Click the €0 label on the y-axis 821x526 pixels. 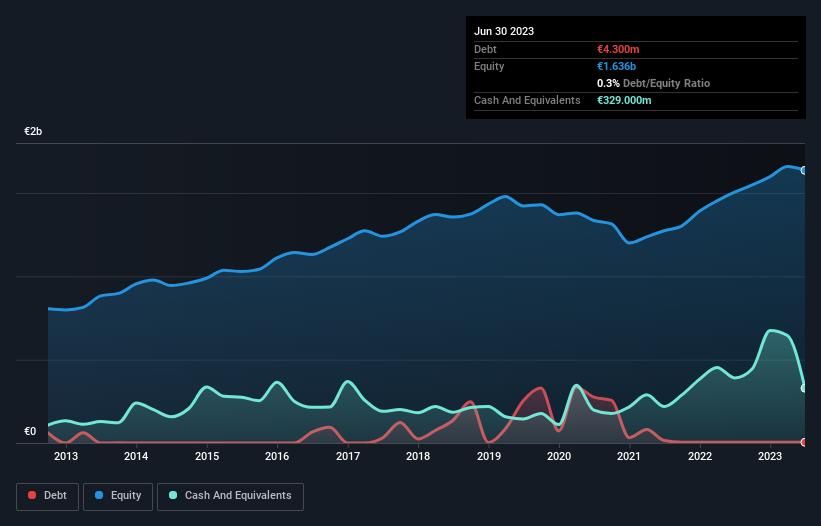(x=30, y=432)
